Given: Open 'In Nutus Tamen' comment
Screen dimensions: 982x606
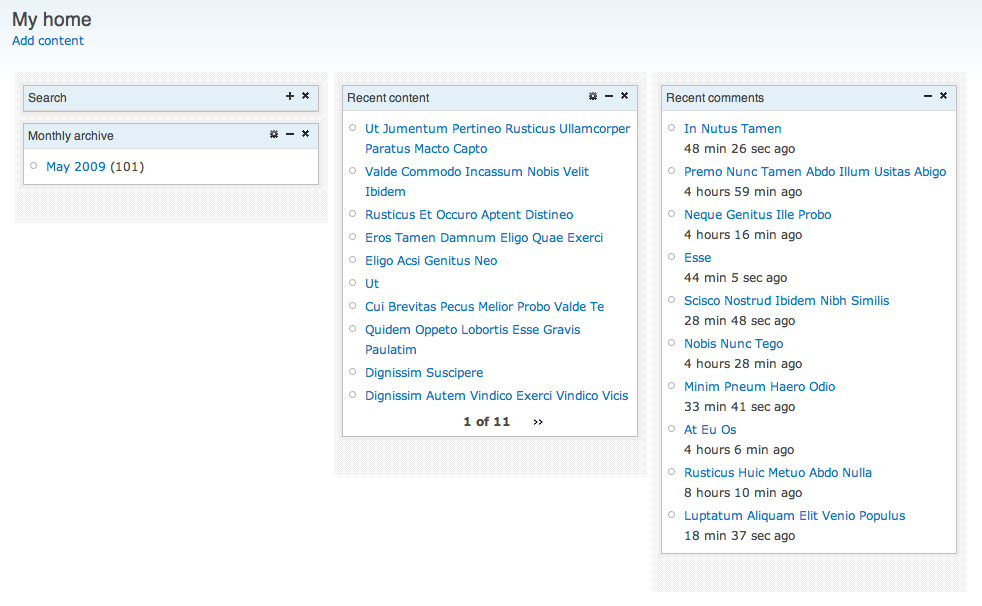Looking at the screenshot, I should pos(733,128).
